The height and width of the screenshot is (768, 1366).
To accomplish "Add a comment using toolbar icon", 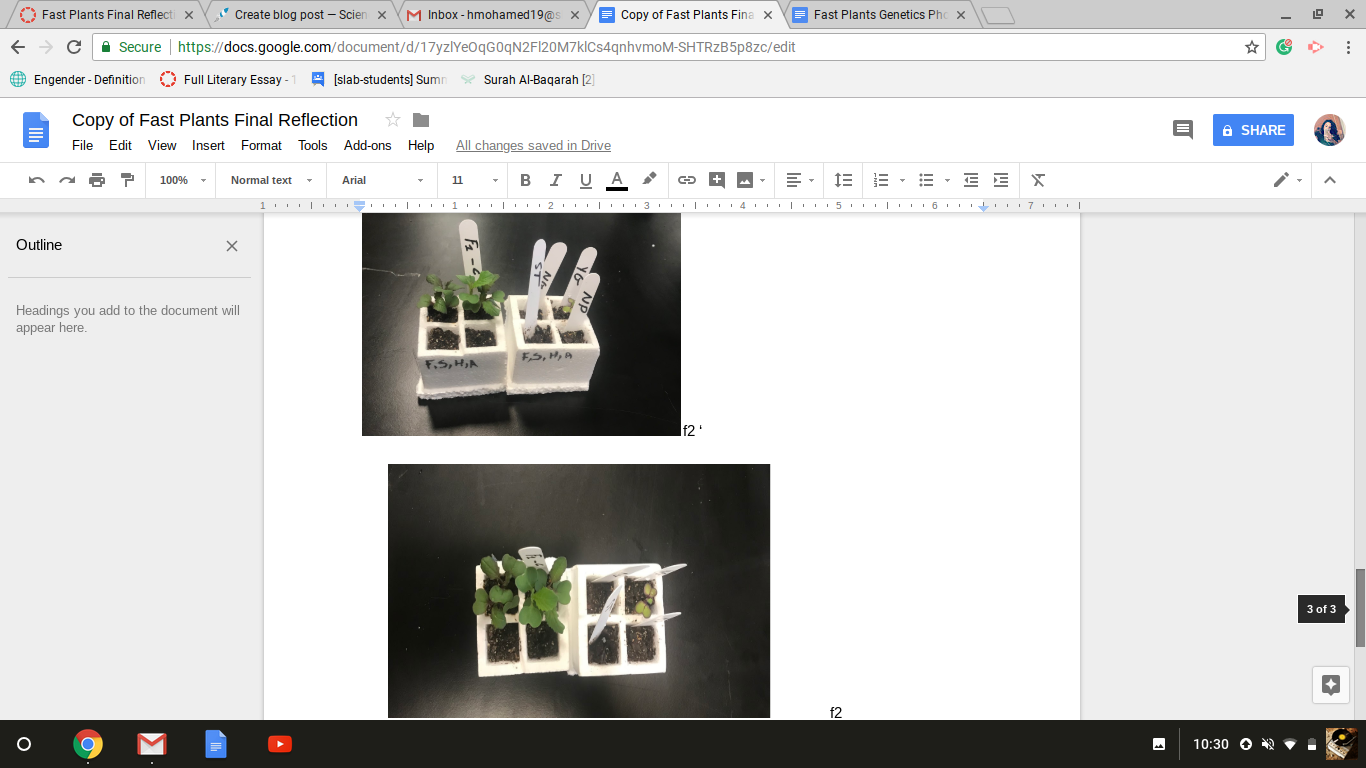I will [717, 180].
